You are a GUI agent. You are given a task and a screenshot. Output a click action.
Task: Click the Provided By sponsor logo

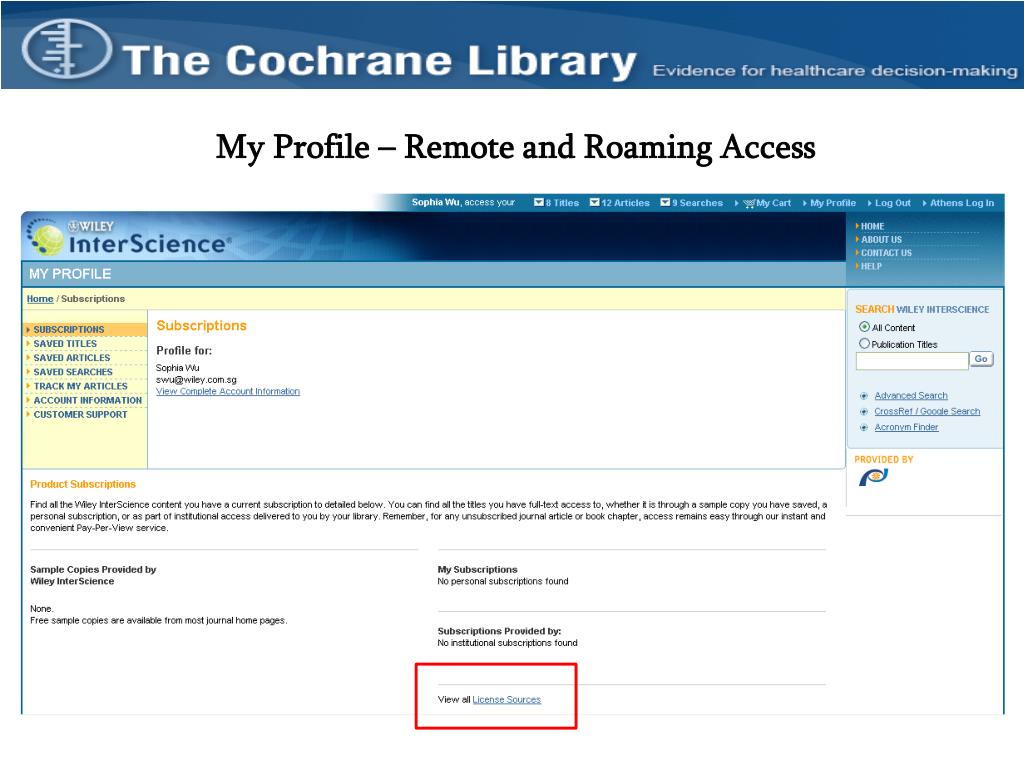[x=873, y=477]
